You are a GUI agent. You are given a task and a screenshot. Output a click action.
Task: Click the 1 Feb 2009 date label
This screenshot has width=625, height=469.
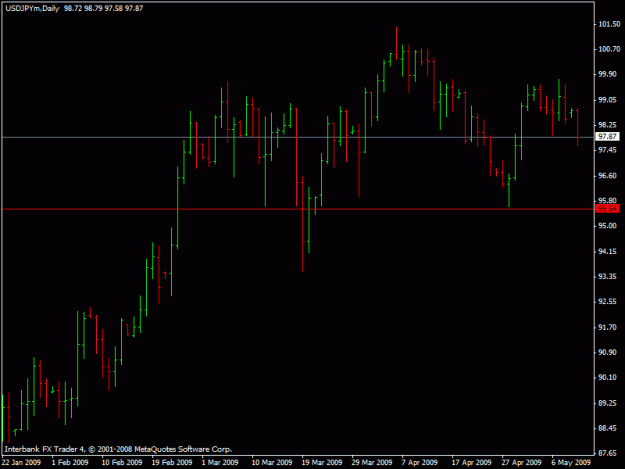[70, 463]
